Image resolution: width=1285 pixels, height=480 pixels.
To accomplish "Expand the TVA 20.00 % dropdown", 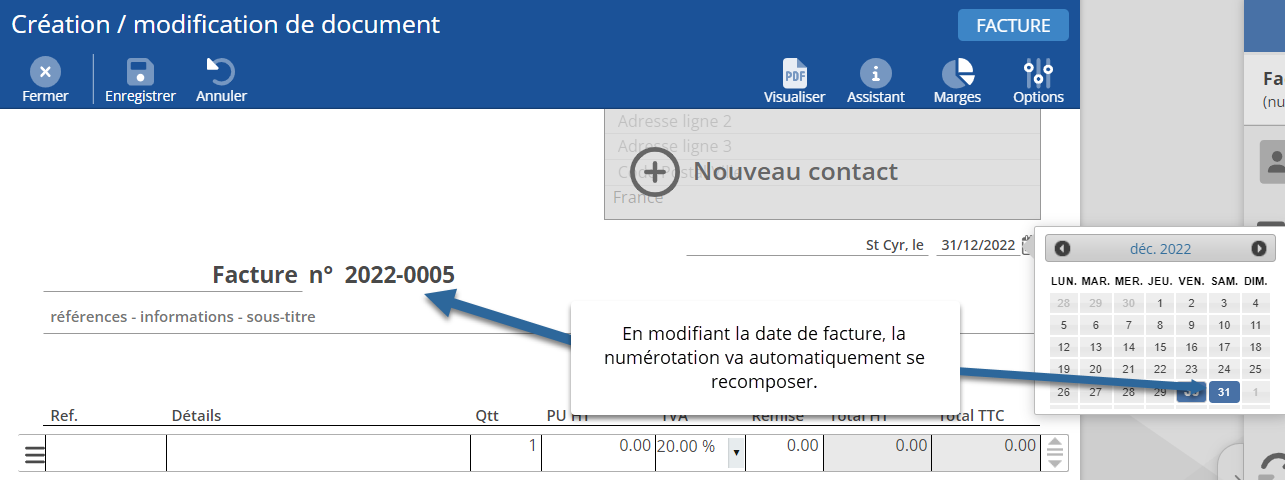I will click(736, 453).
